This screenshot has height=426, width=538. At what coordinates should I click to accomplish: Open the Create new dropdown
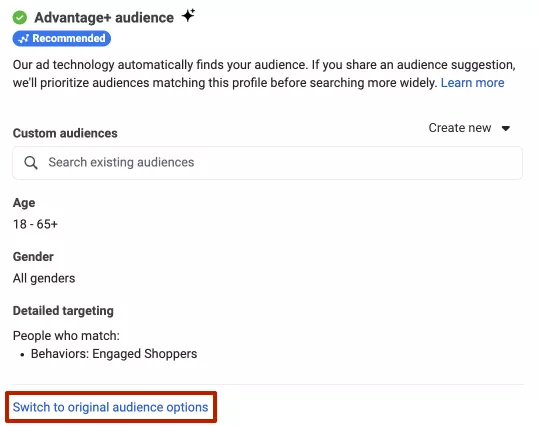[469, 128]
